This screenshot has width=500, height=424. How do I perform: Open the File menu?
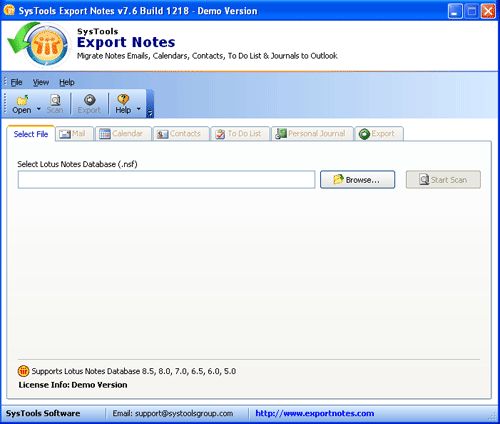click(x=16, y=82)
